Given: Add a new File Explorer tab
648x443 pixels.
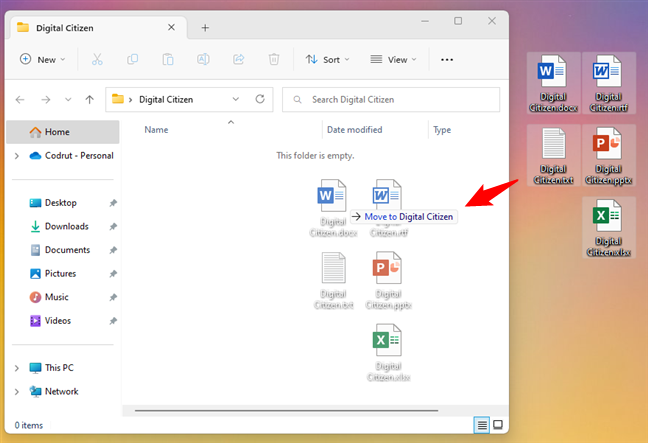Looking at the screenshot, I should (x=205, y=28).
